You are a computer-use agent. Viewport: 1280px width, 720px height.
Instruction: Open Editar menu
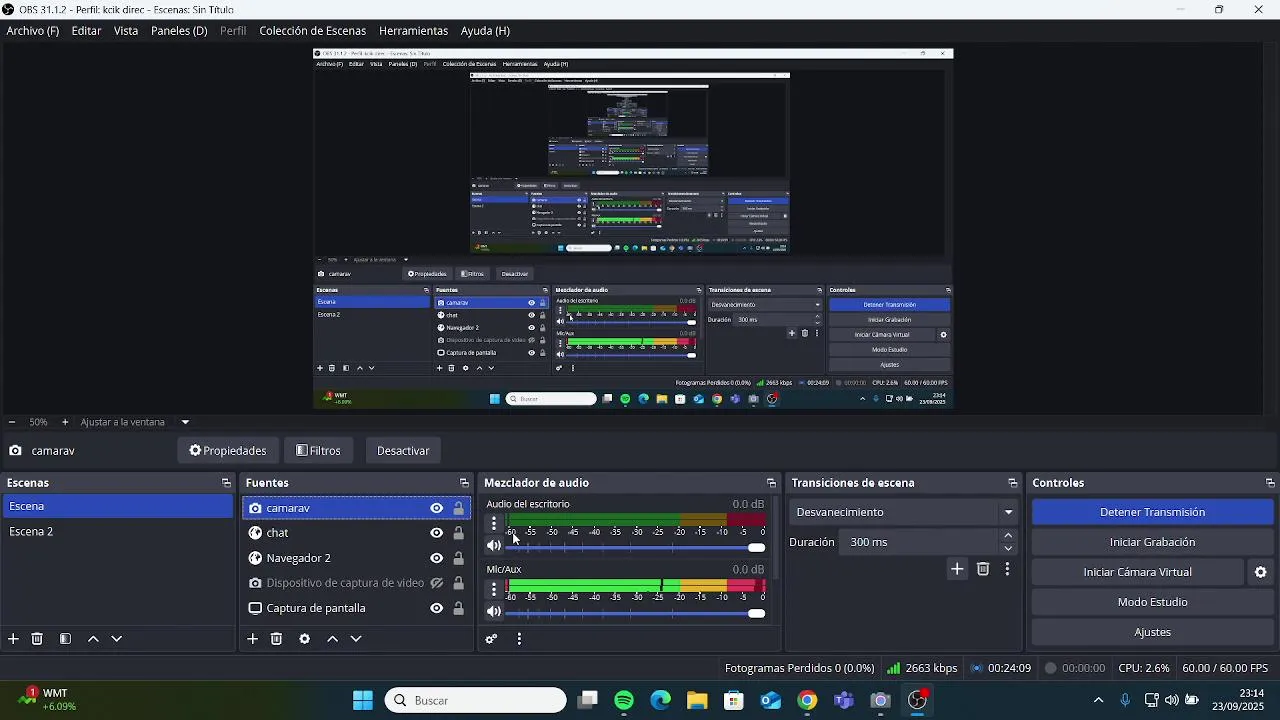tap(86, 31)
